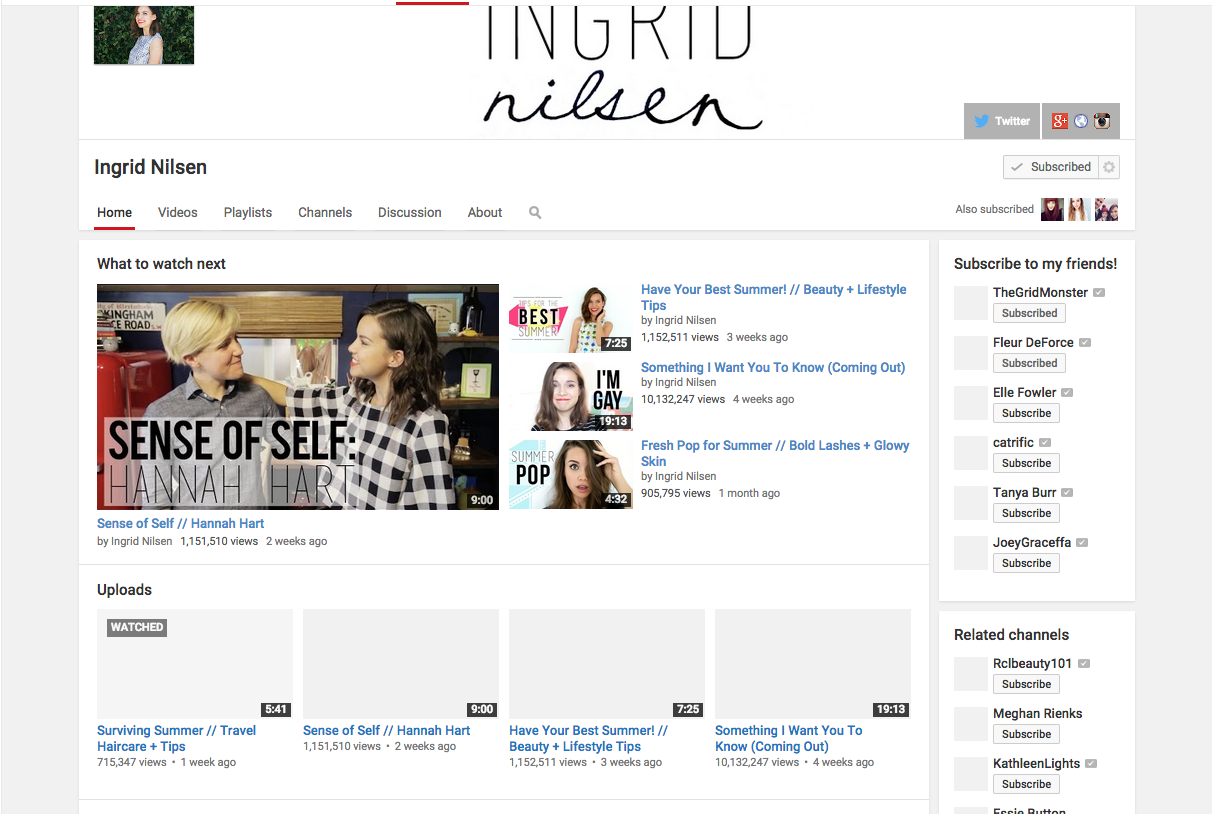Image resolution: width=1212 pixels, height=814 pixels.
Task: Click Tanya Burr channel avatar
Action: (971, 503)
